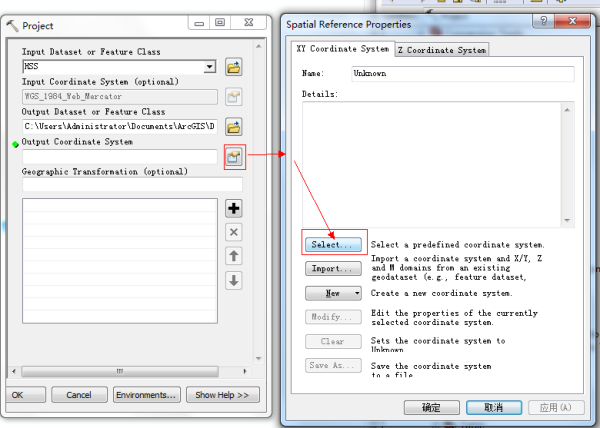Click OK in Project dialog

point(26,395)
